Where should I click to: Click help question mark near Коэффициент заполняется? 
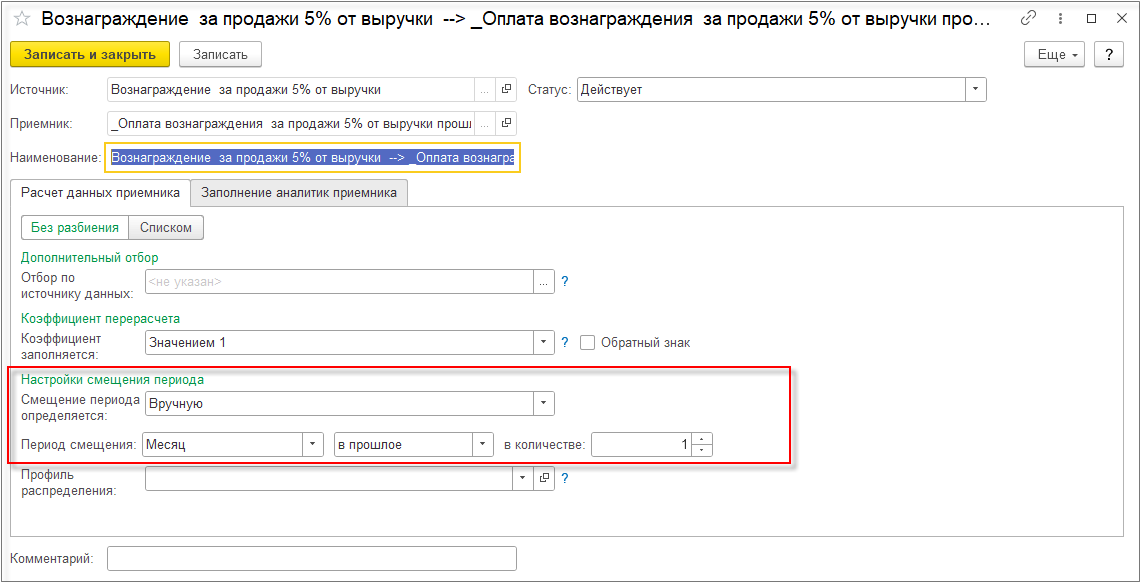565,343
